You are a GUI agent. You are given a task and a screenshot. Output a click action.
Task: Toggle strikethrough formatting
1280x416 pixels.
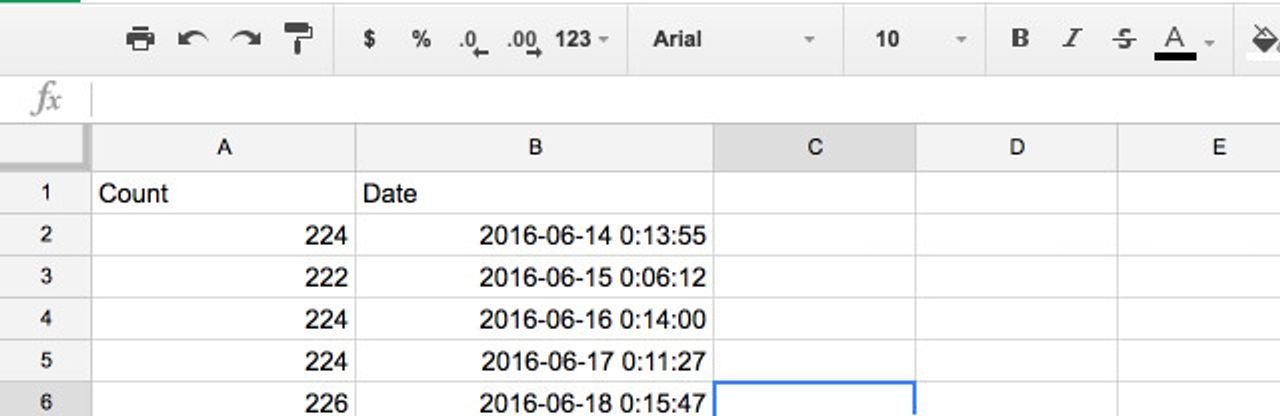pyautogui.click(x=1124, y=39)
